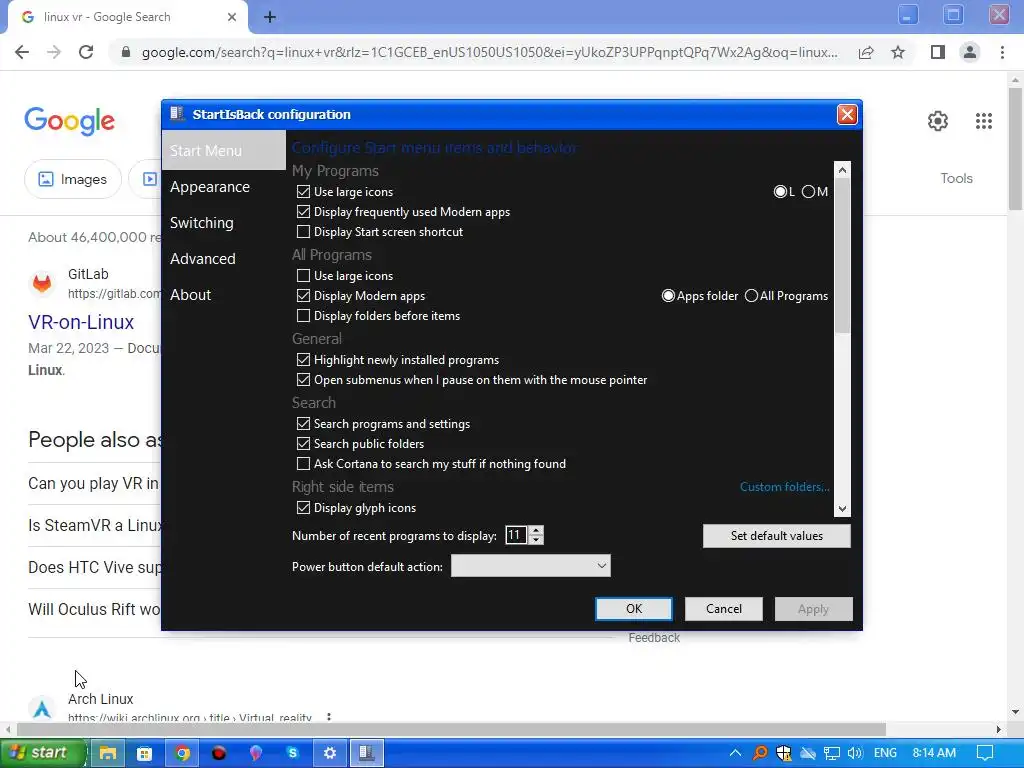Open Chrome profile avatar
Image resolution: width=1024 pixels, height=768 pixels.
970,52
